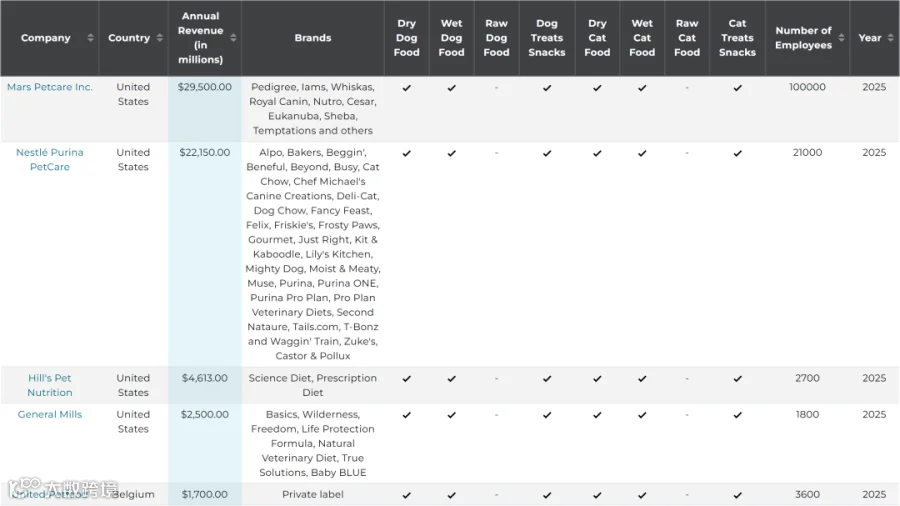Click Belgium row Dry Dog Food checkmark
This screenshot has width=900, height=506.
(x=406, y=495)
